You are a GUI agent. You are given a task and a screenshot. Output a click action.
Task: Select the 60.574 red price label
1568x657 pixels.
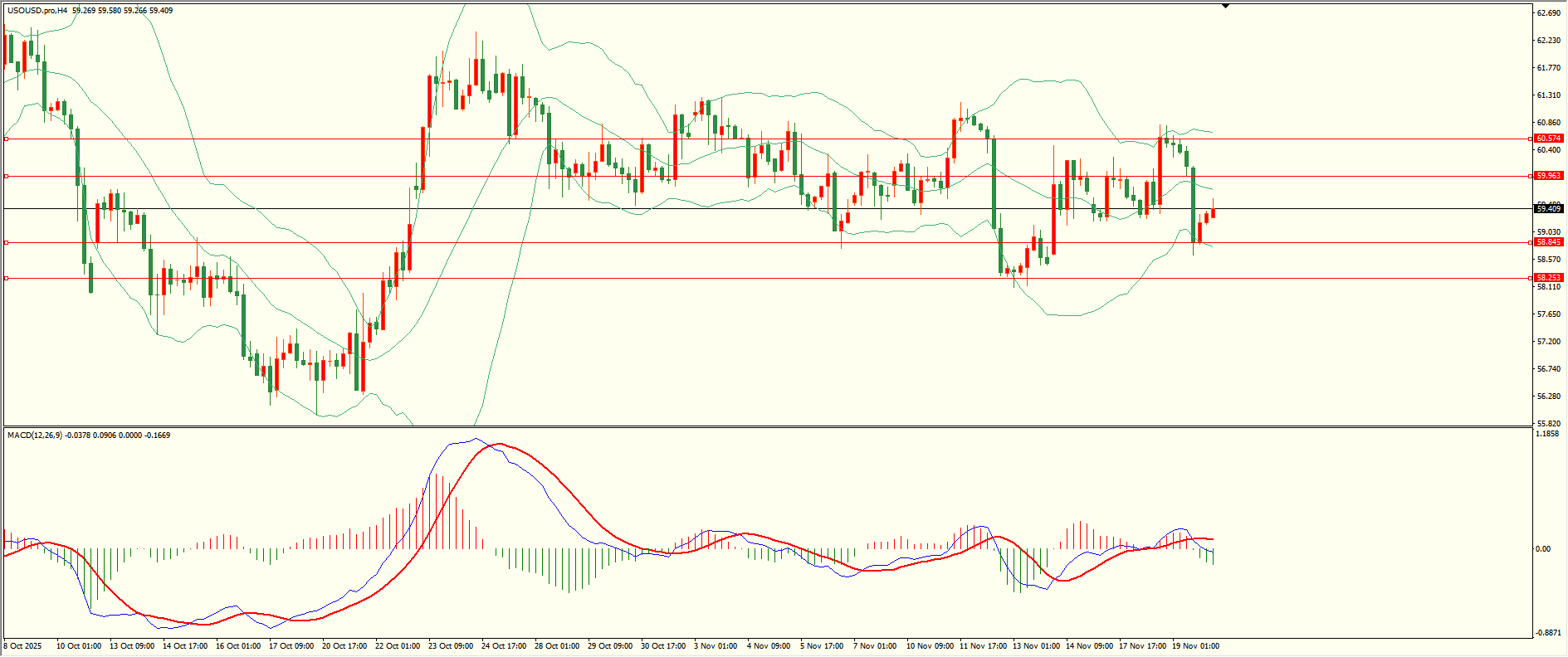[x=1548, y=139]
